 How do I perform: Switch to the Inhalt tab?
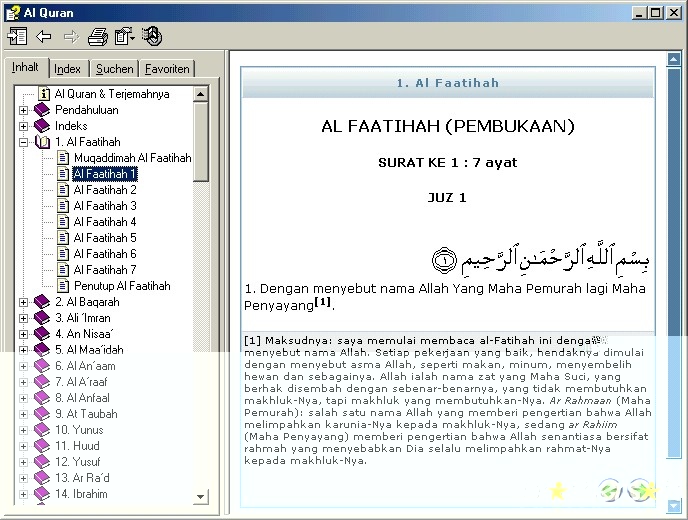click(x=25, y=67)
